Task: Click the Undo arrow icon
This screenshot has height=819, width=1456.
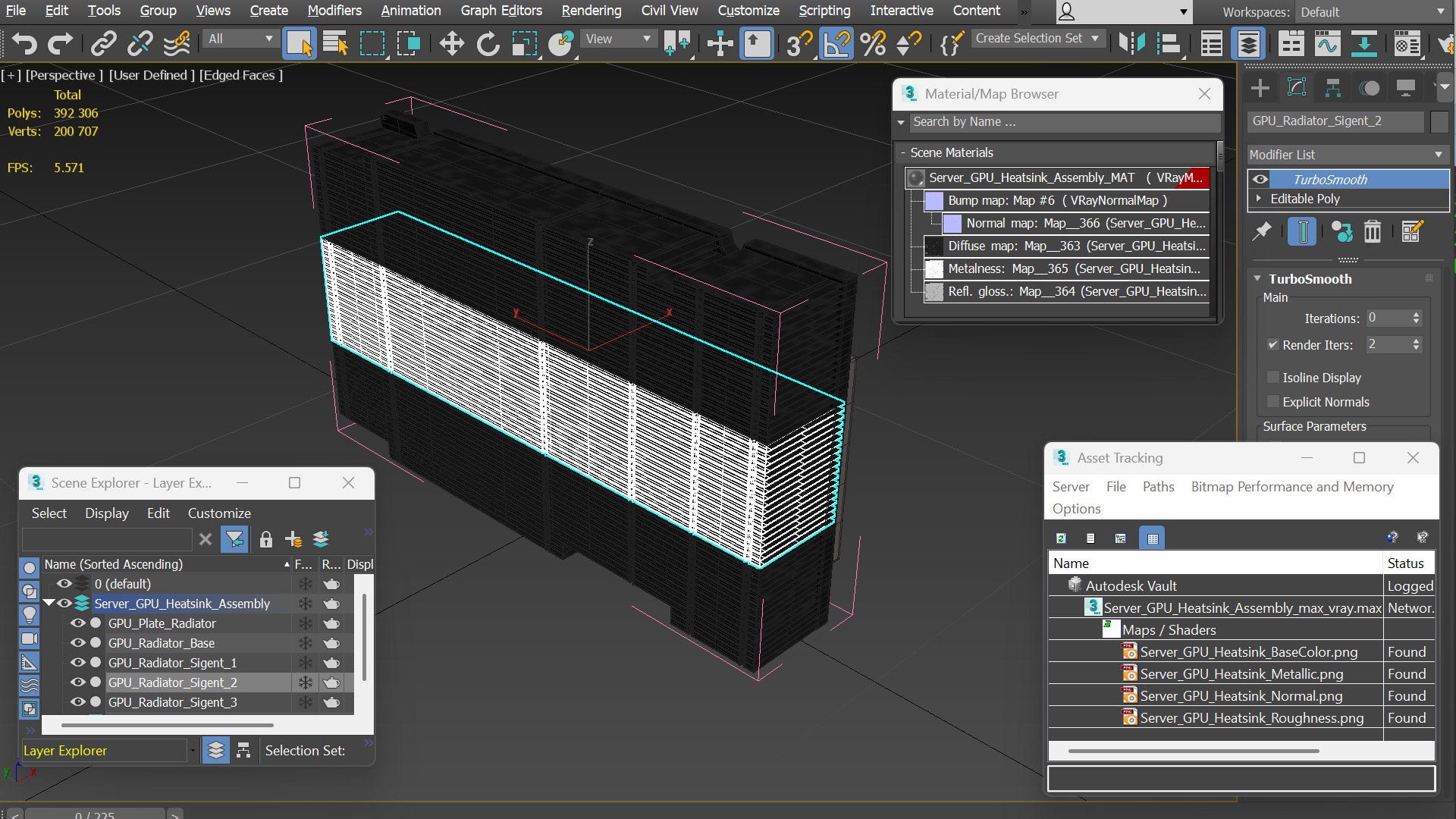Action: tap(24, 43)
